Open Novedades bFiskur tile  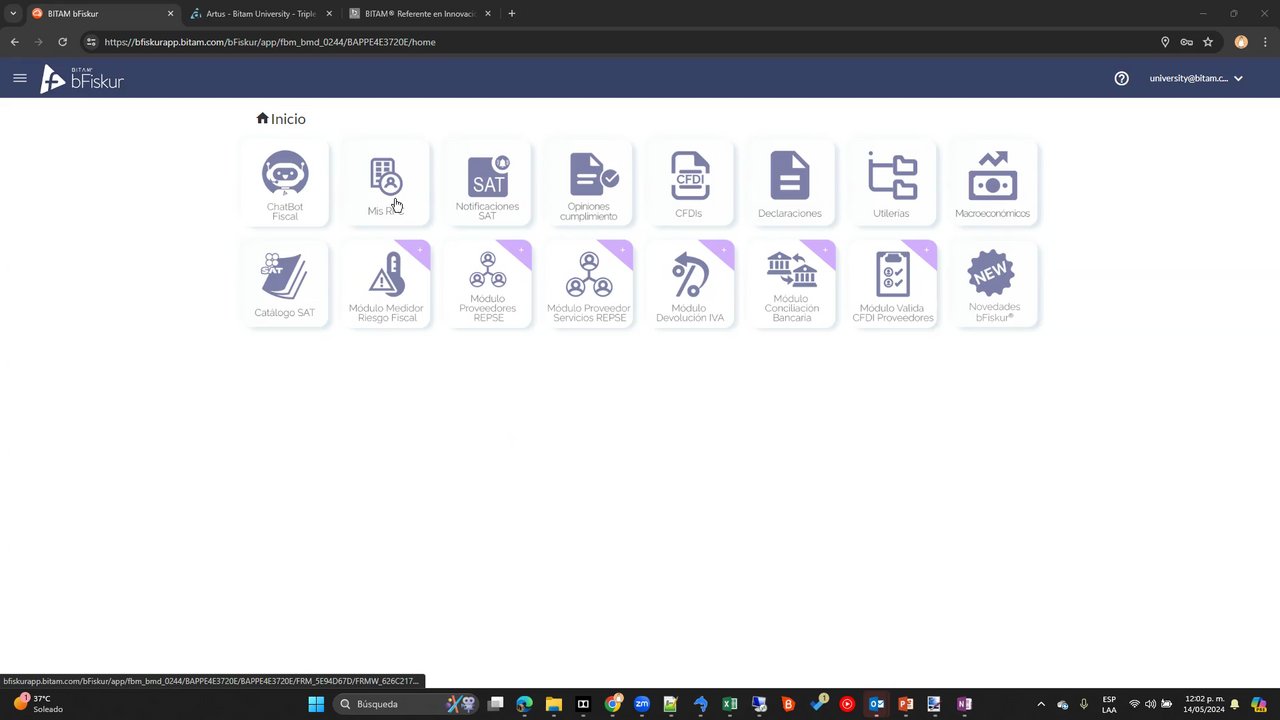[x=993, y=285]
